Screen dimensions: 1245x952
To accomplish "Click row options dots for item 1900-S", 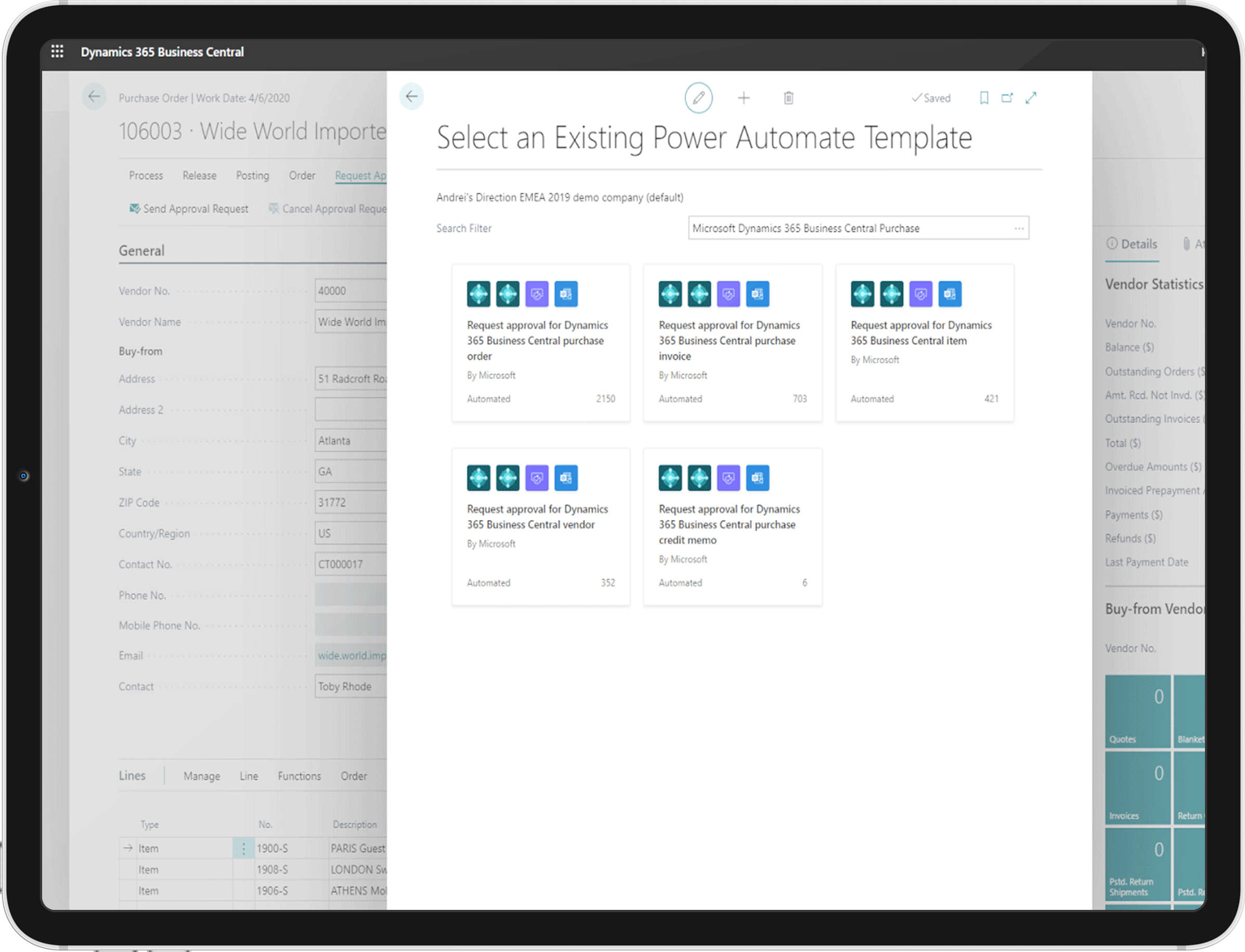I will point(244,849).
